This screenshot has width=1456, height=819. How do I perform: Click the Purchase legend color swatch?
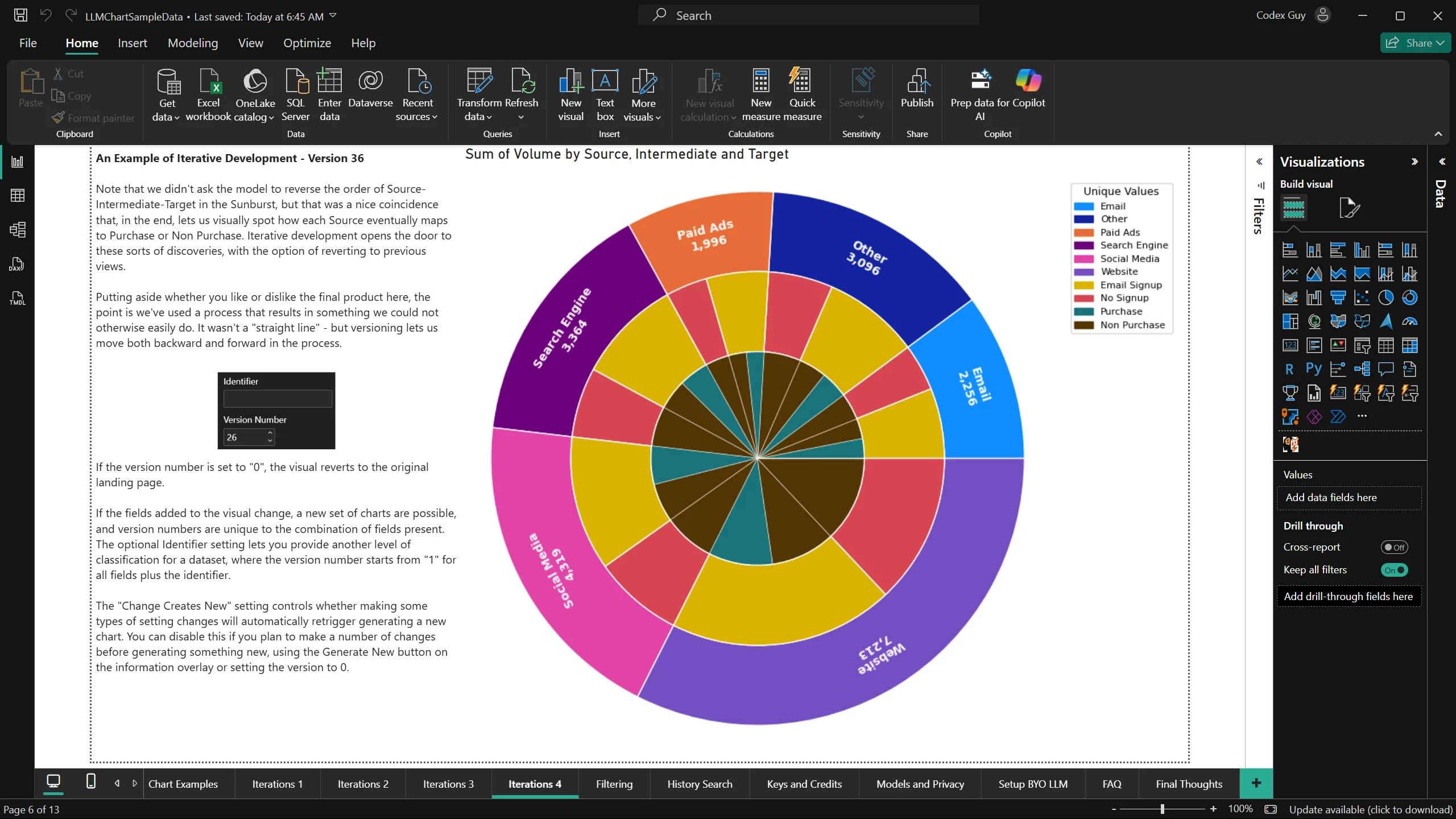1083,312
